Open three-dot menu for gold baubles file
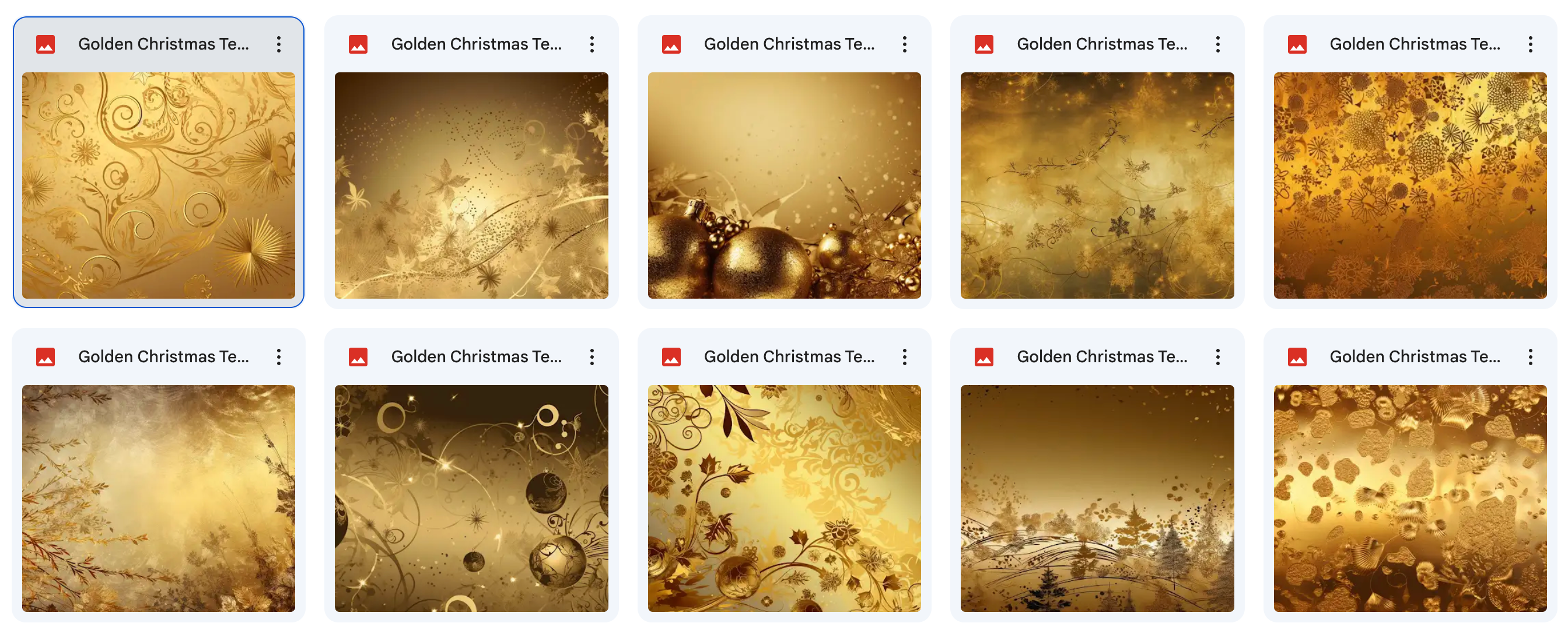 click(904, 44)
